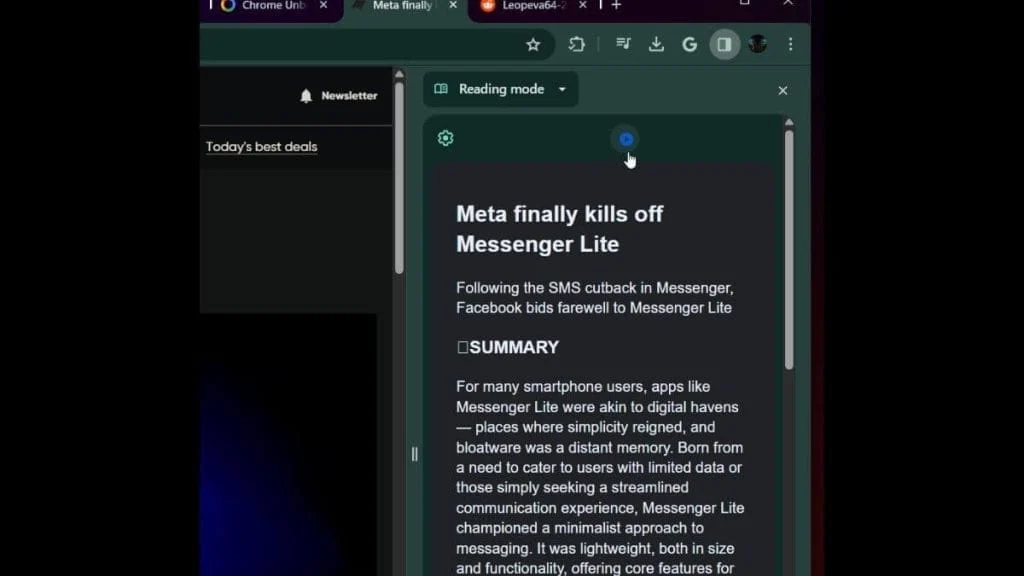This screenshot has height=576, width=1024.
Task: Switch to the Meta finally tab
Action: [x=402, y=6]
